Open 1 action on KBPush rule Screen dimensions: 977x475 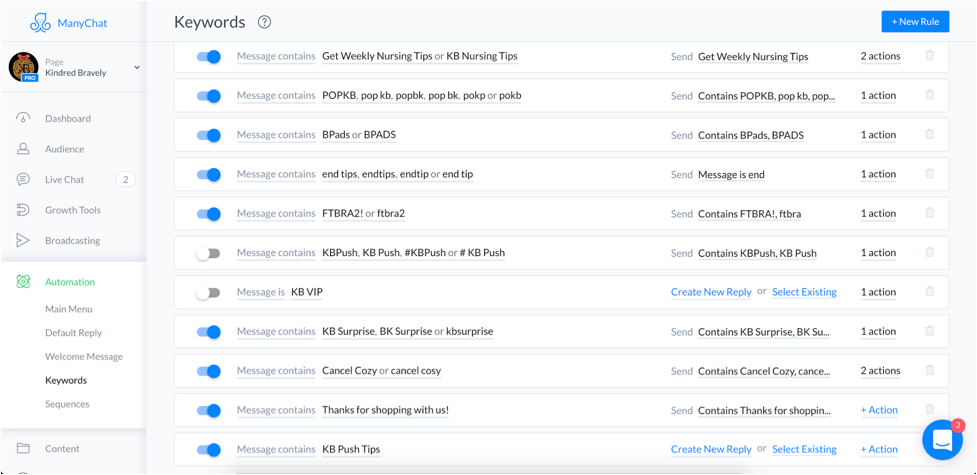pyautogui.click(x=878, y=253)
